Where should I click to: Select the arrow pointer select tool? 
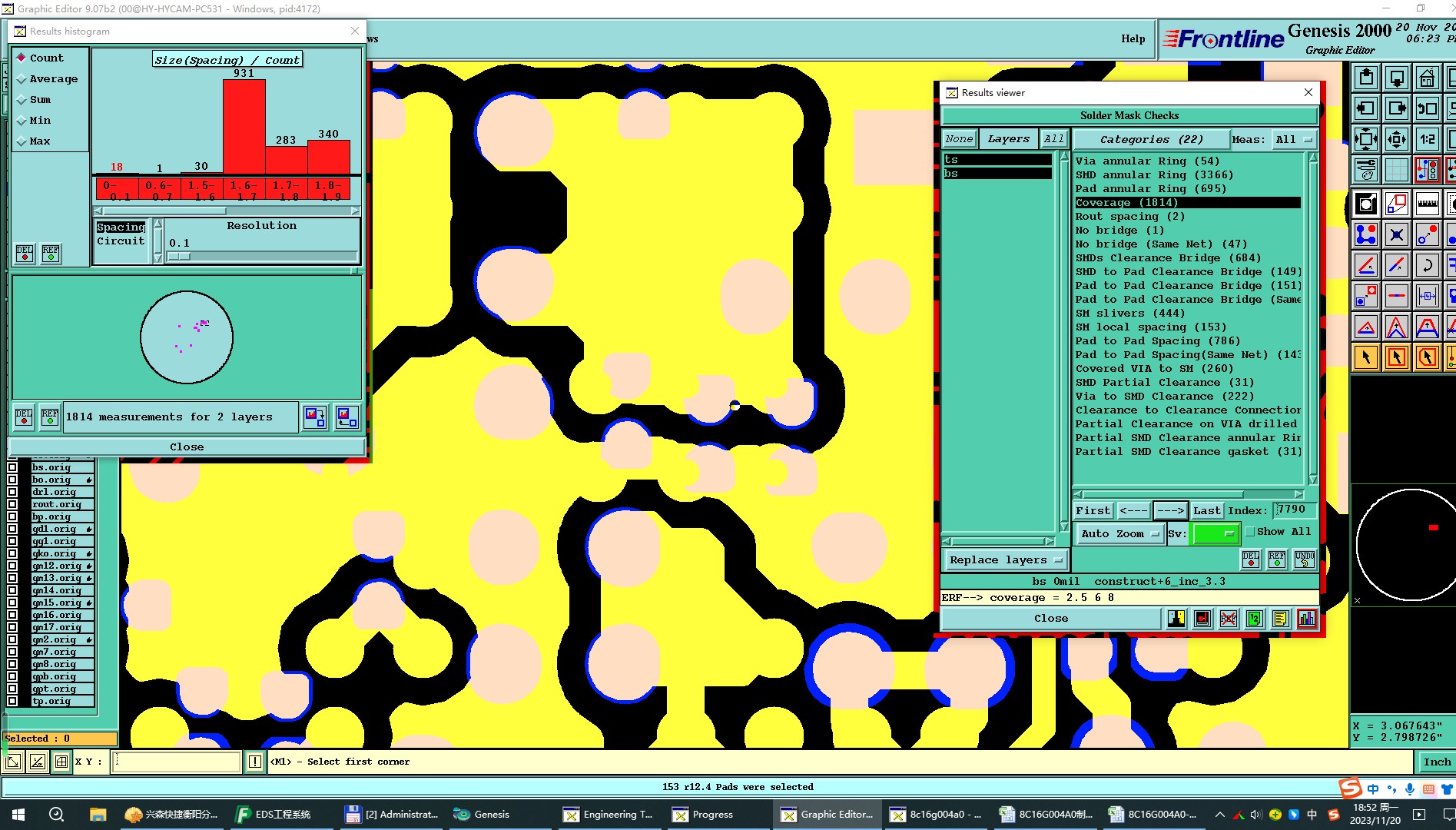[x=1366, y=357]
